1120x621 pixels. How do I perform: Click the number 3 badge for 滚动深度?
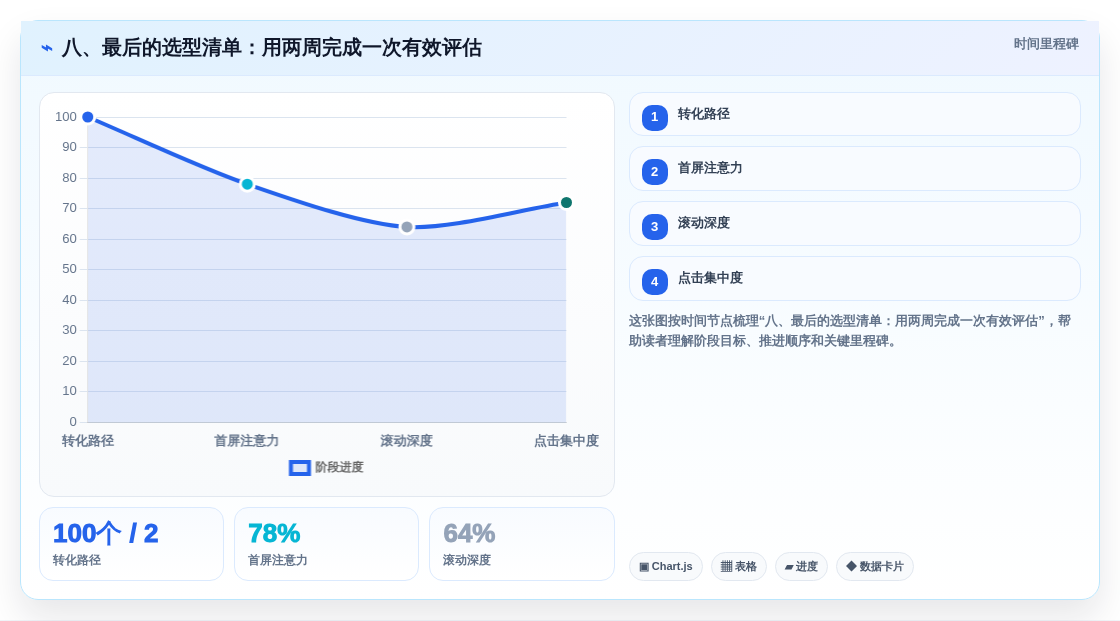coord(654,227)
